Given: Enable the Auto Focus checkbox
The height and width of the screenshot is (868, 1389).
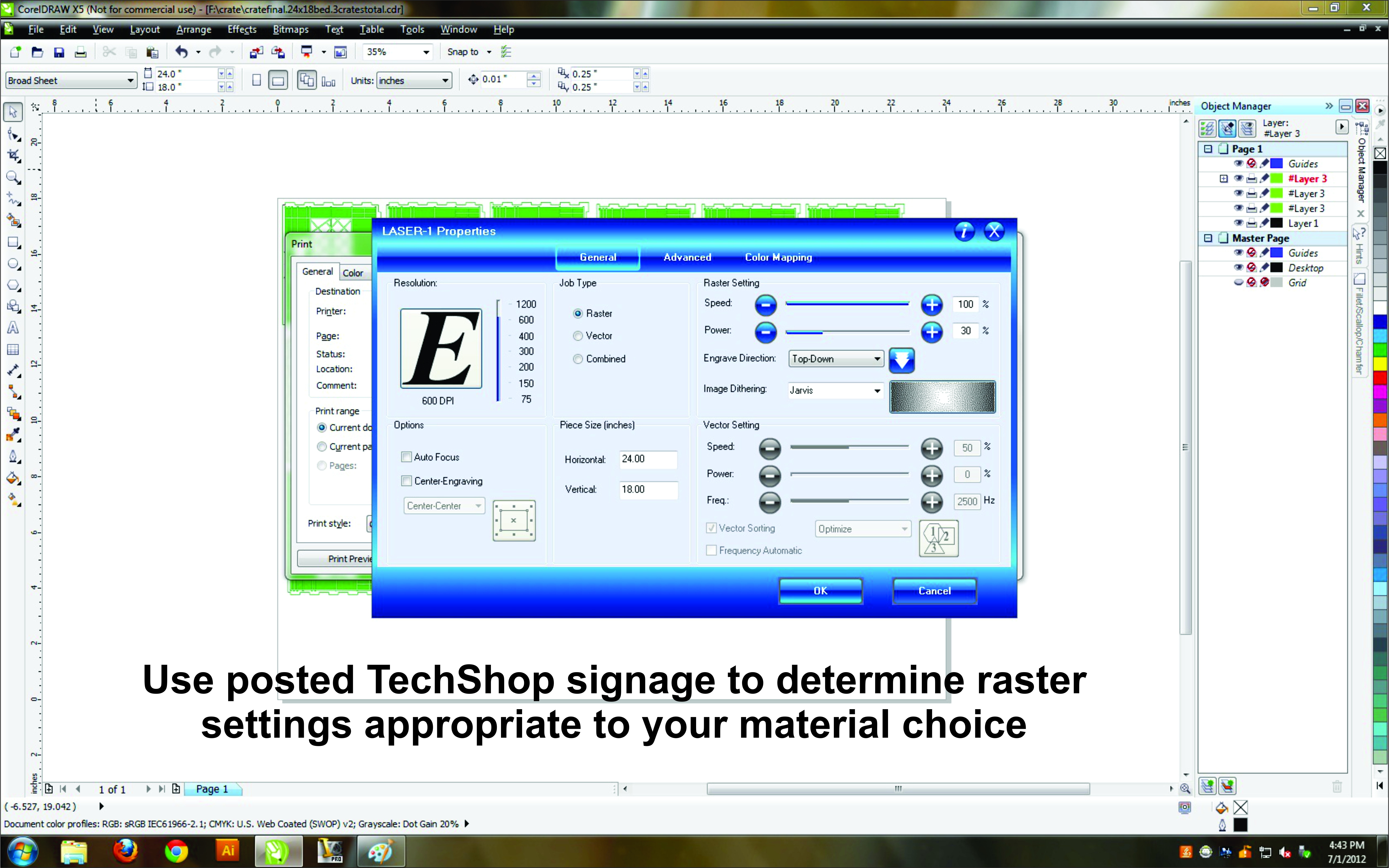Looking at the screenshot, I should 407,457.
